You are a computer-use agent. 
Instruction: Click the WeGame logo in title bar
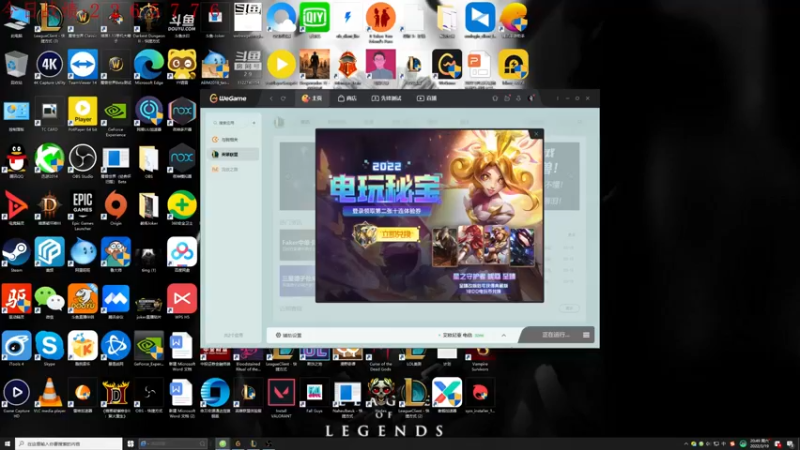(x=228, y=98)
